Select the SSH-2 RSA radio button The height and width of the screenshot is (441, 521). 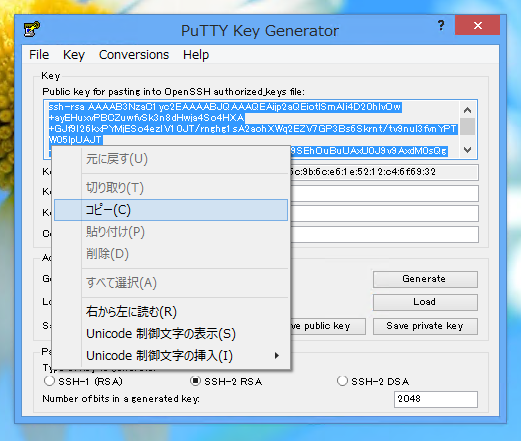[195, 381]
